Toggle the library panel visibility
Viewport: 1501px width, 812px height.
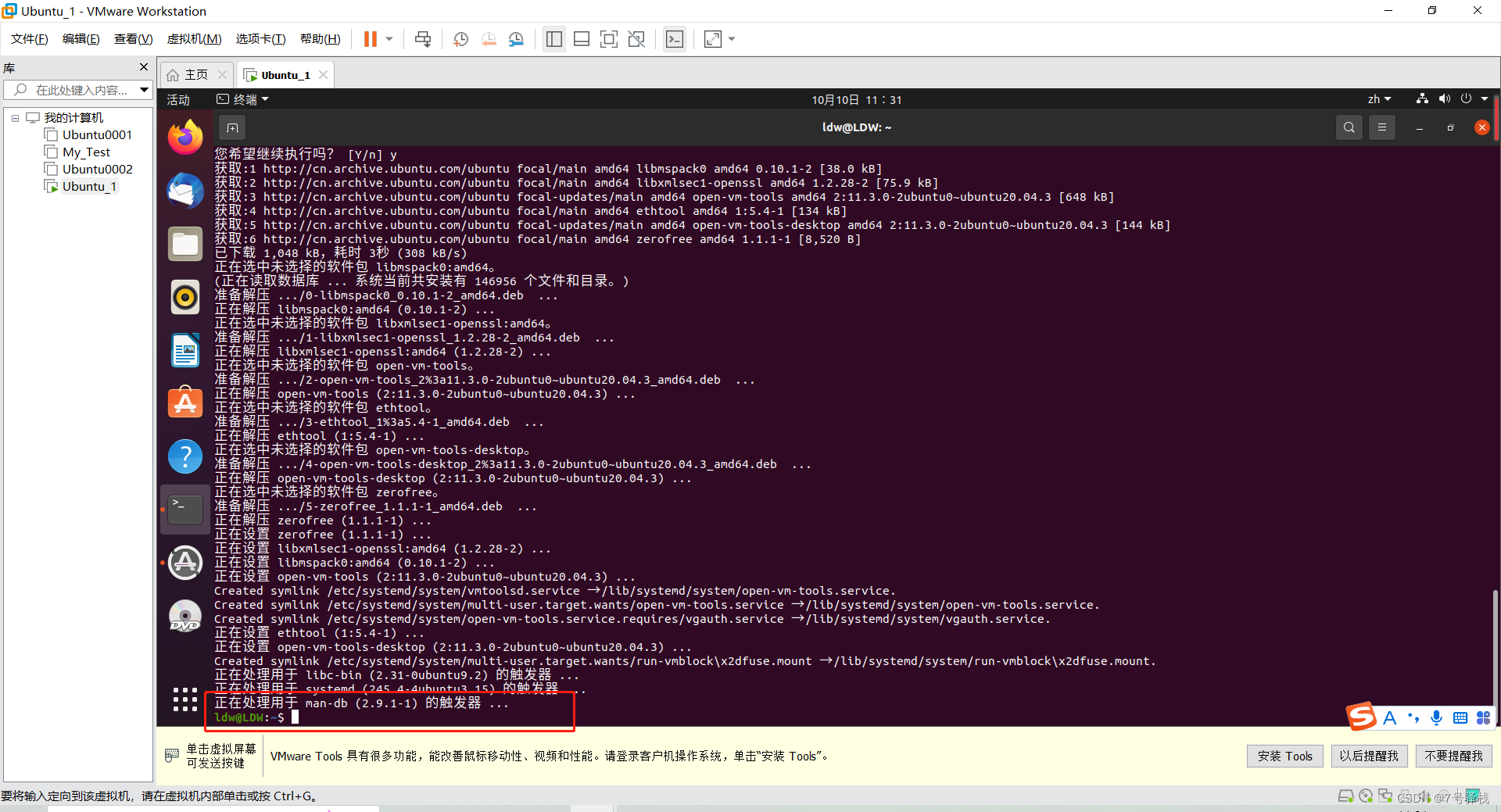click(554, 38)
